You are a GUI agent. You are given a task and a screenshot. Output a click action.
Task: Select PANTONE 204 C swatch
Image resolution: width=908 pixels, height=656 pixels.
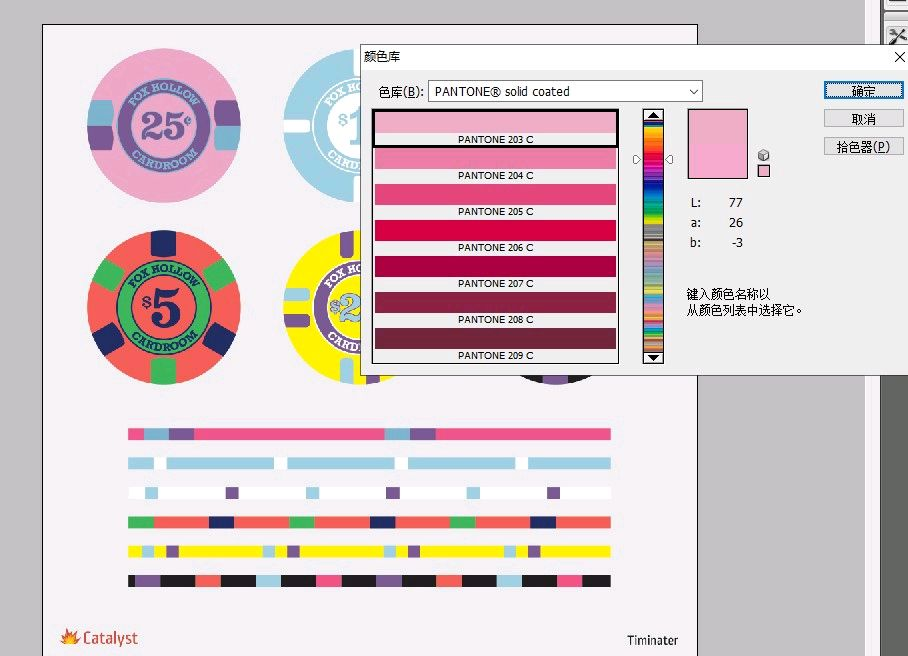click(495, 164)
